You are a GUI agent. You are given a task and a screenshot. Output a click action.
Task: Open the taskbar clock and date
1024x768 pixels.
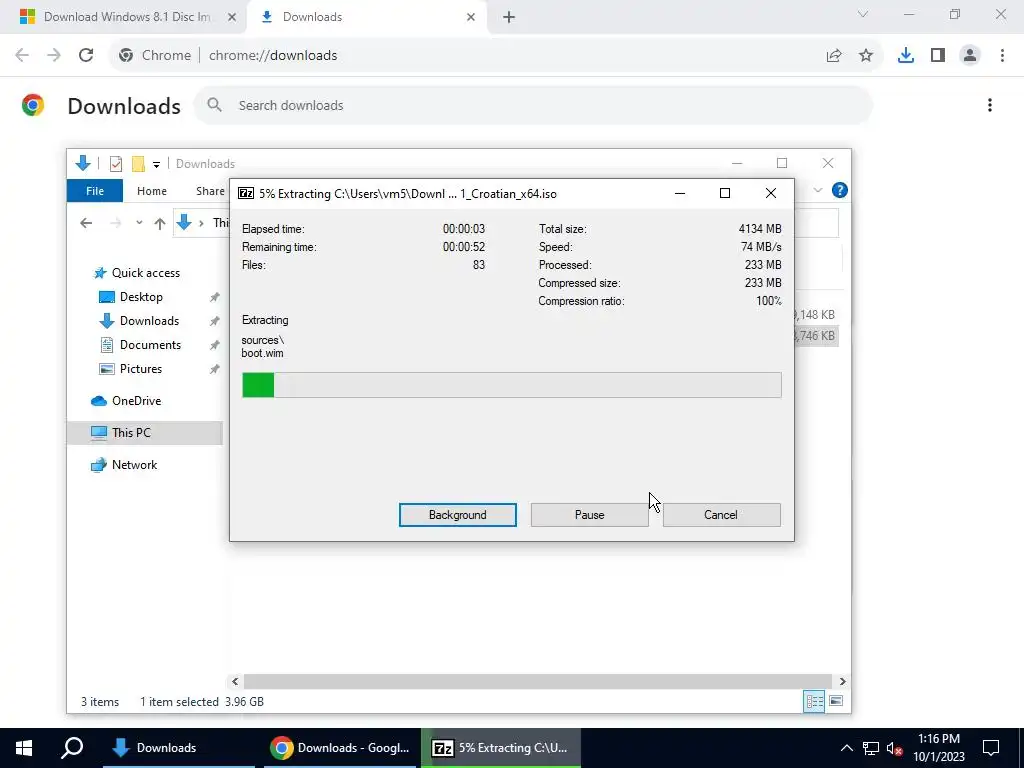tap(939, 748)
